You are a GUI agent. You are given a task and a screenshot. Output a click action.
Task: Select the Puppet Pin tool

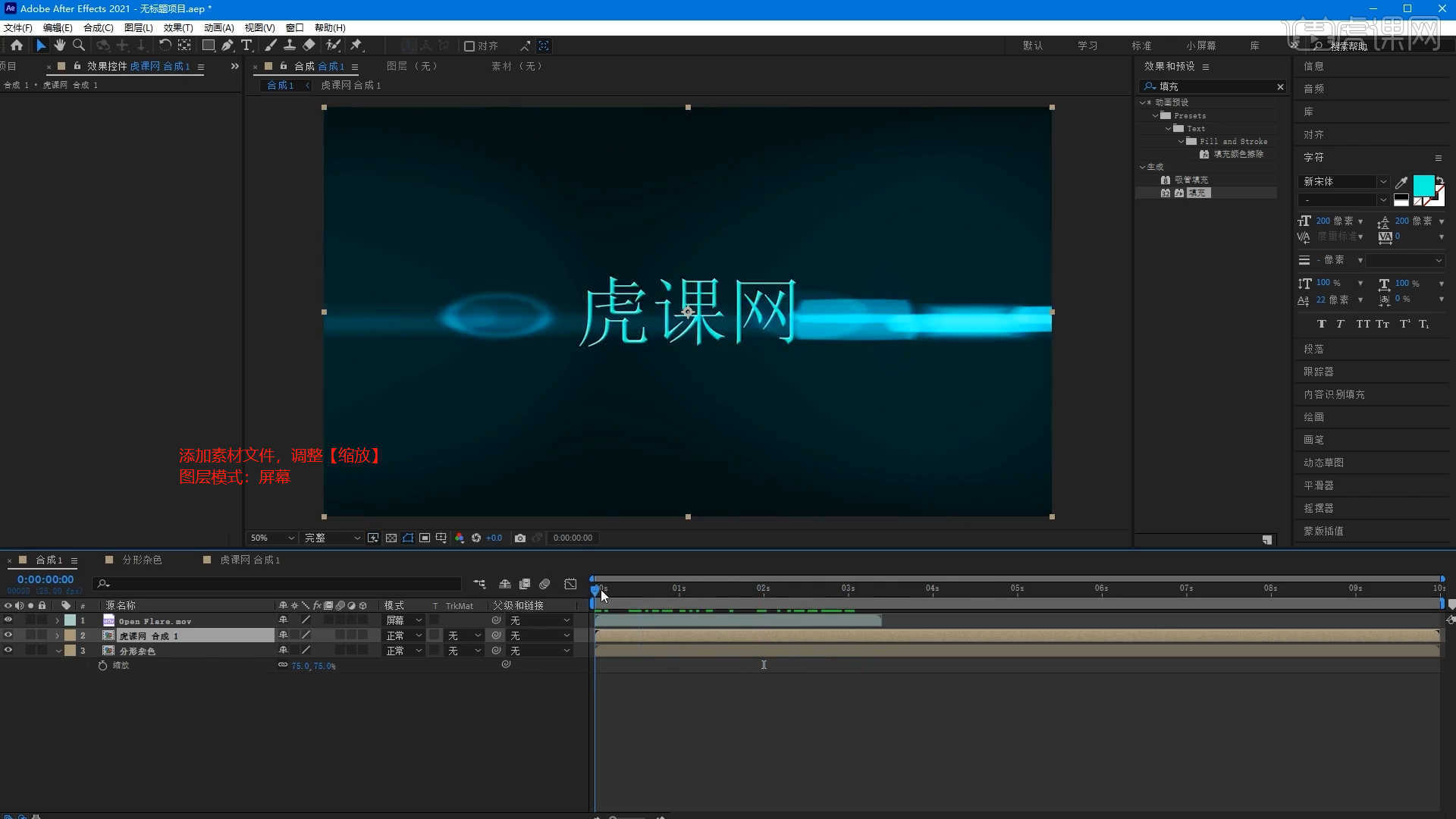356,45
